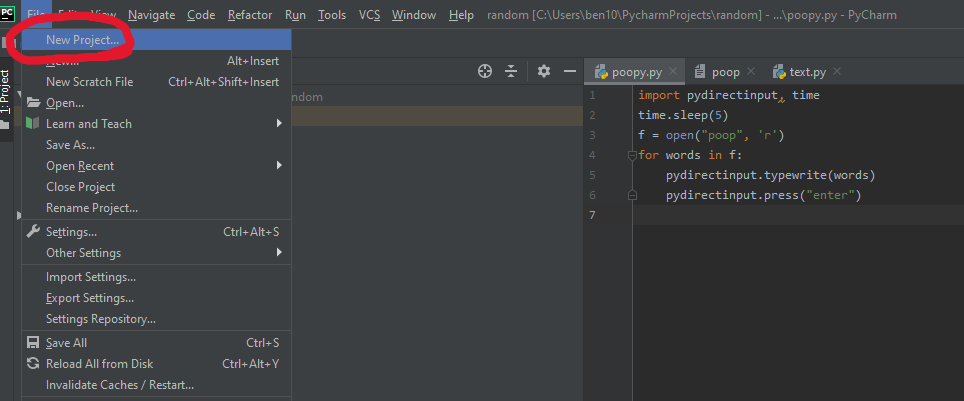
Task: Switch to the poop file tab
Action: (725, 72)
